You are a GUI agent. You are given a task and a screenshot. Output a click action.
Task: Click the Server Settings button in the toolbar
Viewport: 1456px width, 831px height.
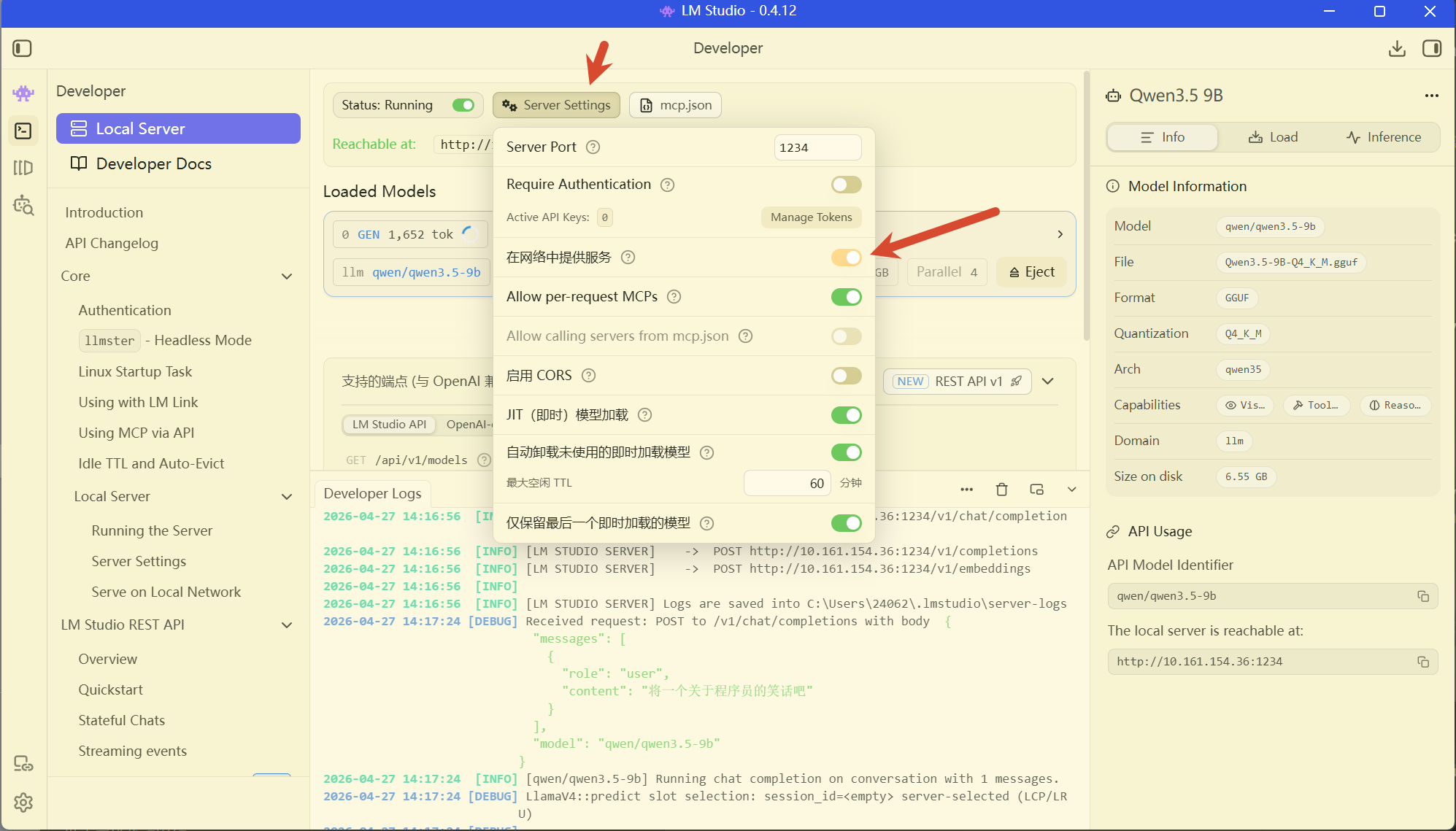coord(556,105)
